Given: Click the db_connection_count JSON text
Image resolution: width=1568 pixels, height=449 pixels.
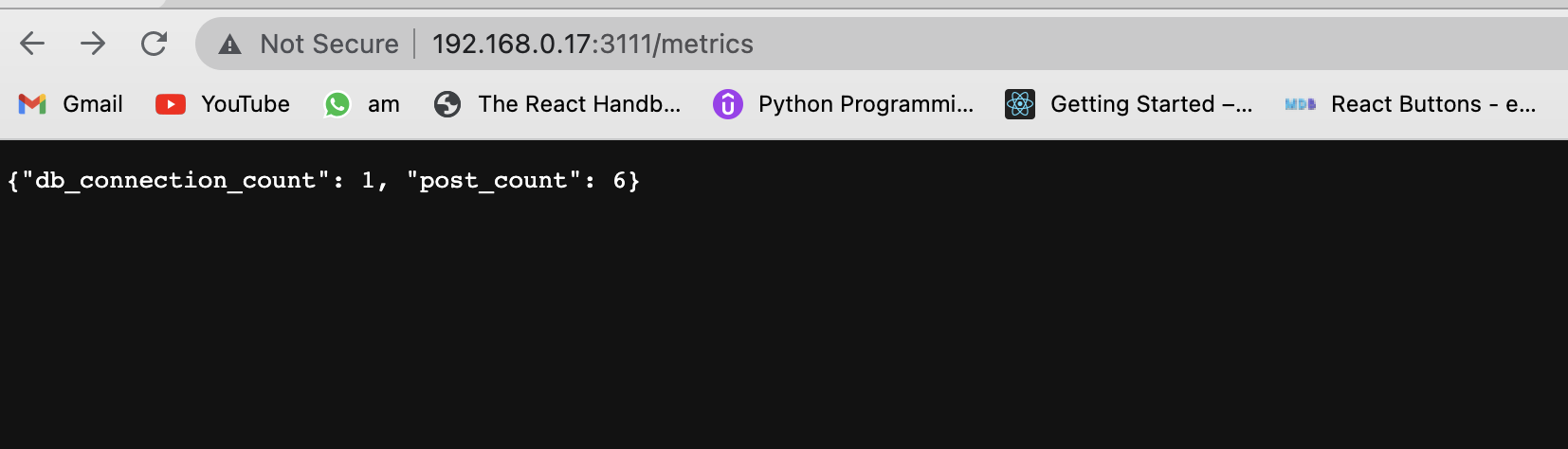Looking at the screenshot, I should (x=175, y=180).
